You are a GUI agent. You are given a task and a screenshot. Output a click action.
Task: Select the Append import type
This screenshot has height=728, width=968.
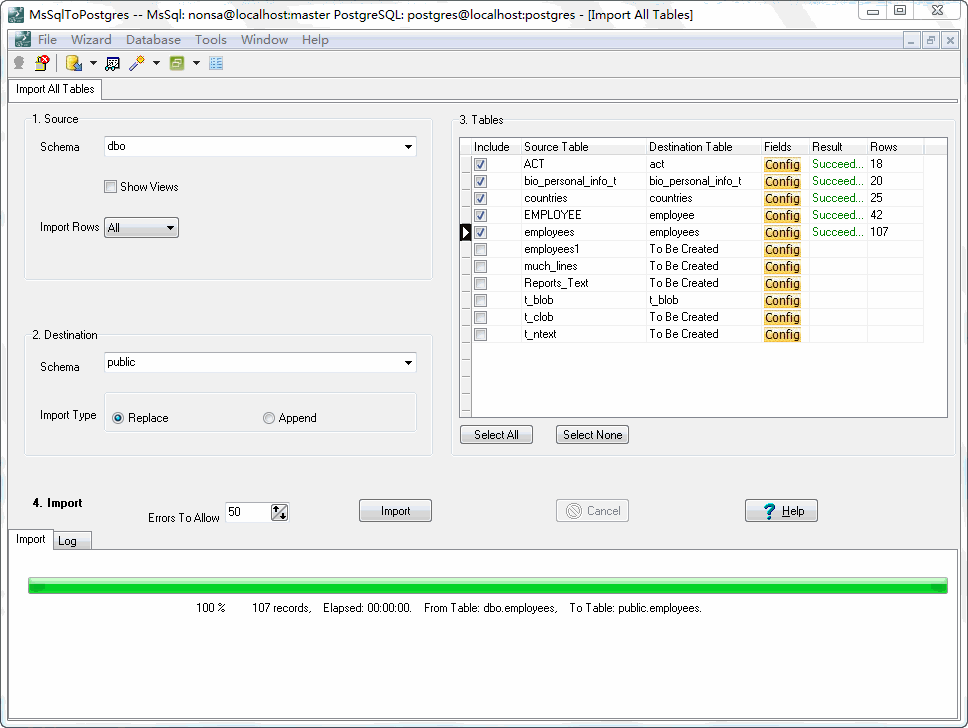tap(269, 418)
